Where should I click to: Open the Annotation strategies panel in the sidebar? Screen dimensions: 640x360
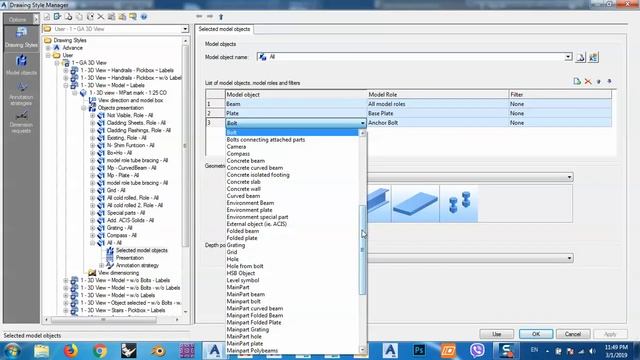click(x=21, y=94)
